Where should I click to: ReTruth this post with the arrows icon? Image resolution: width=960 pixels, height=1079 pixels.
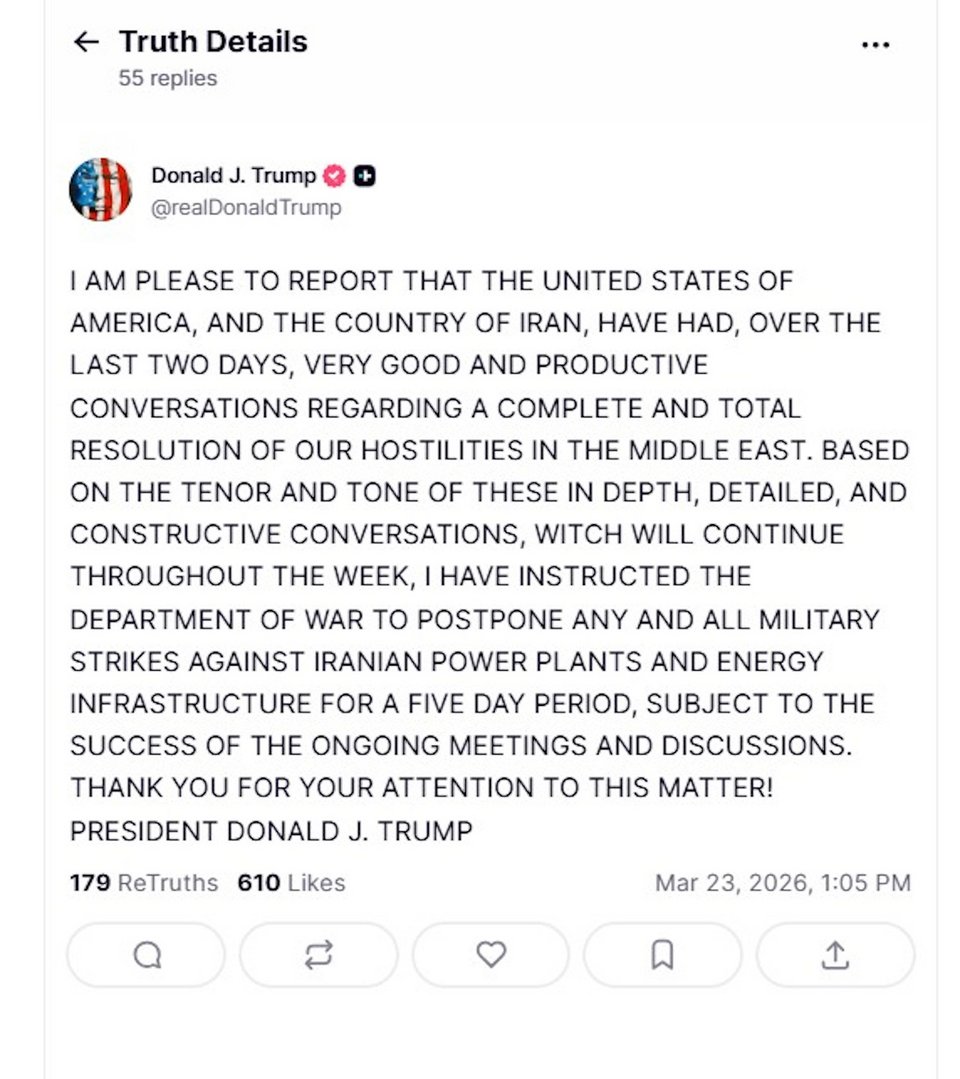tap(318, 956)
